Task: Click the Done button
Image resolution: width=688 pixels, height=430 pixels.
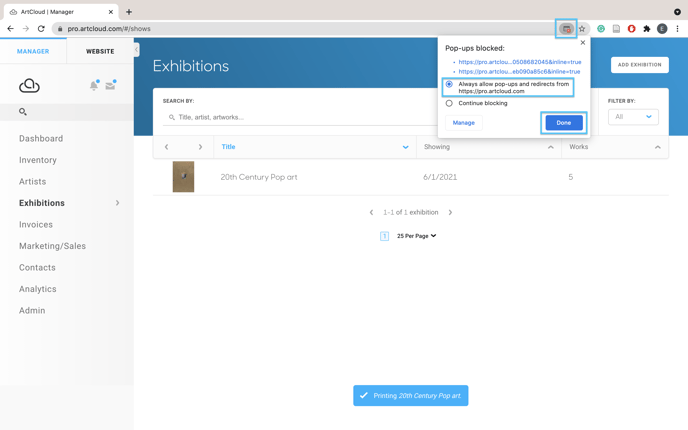Action: coord(564,123)
